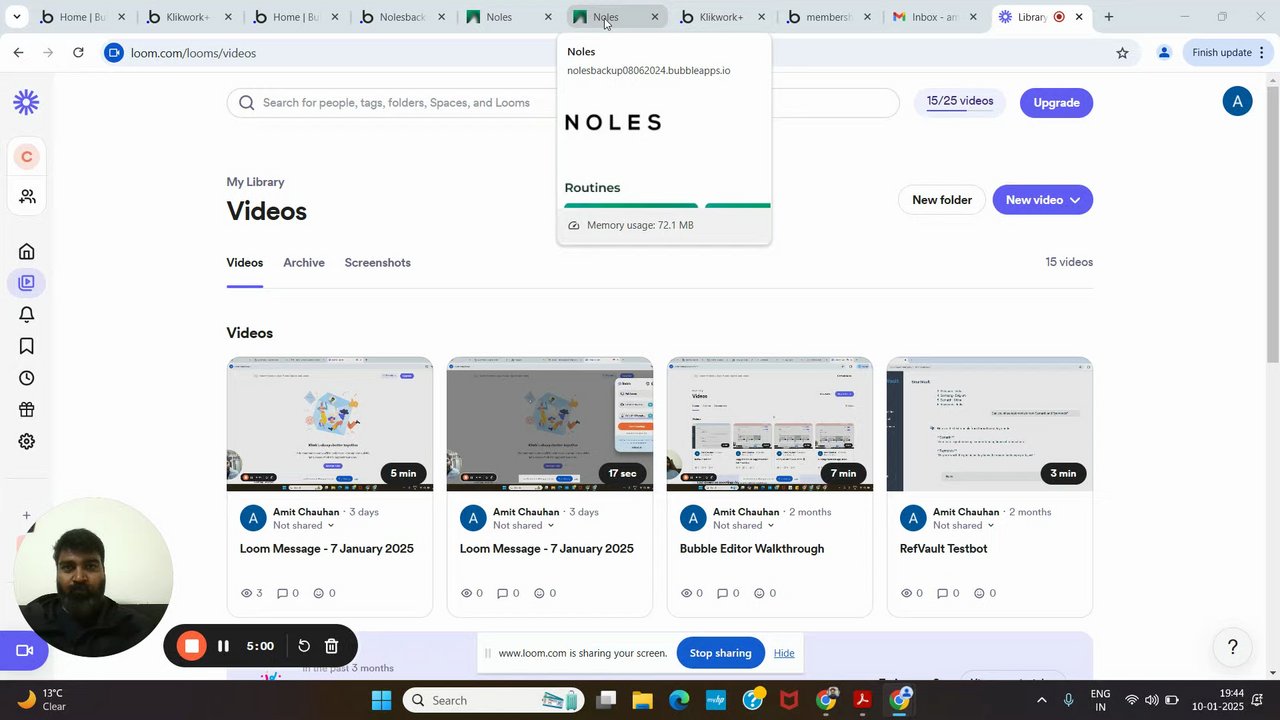Open File Explorer from taskbar

[642, 700]
